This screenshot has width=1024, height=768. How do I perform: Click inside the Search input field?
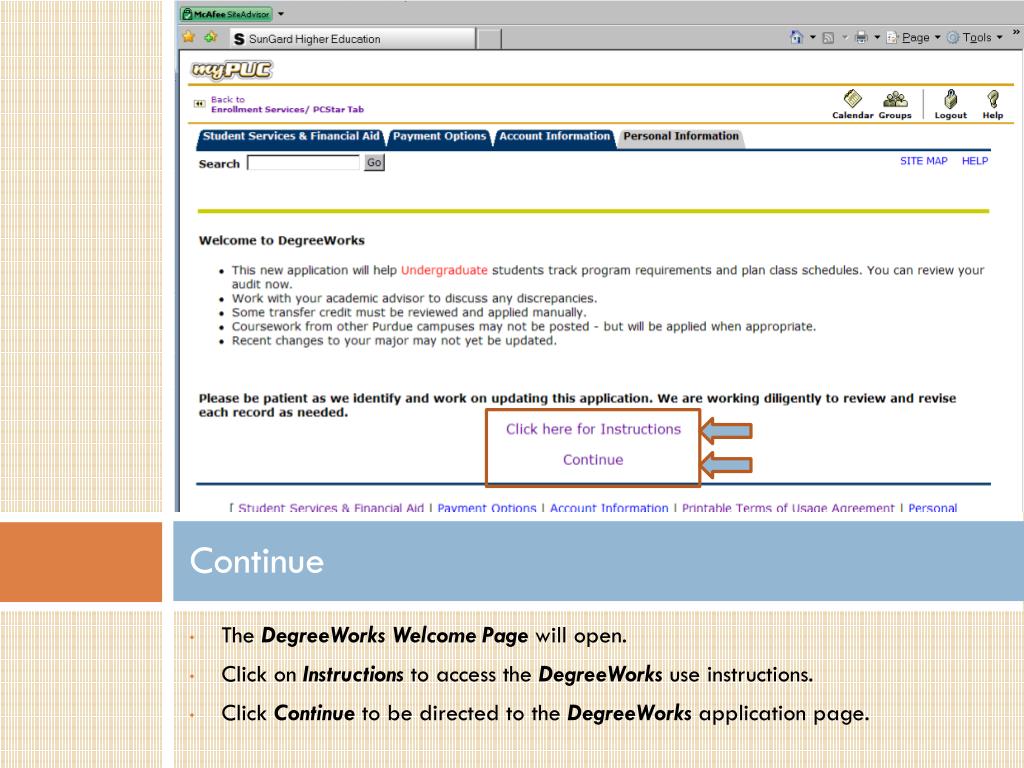304,163
